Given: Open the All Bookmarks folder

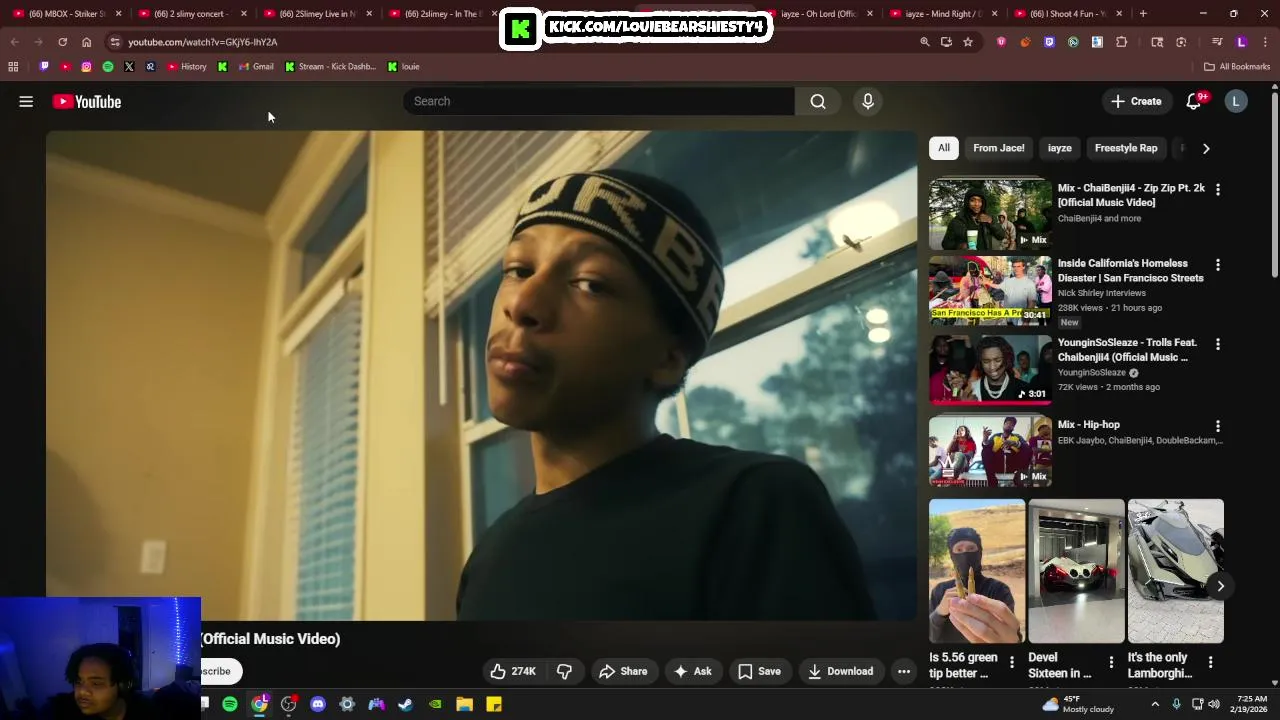Looking at the screenshot, I should tap(1237, 66).
